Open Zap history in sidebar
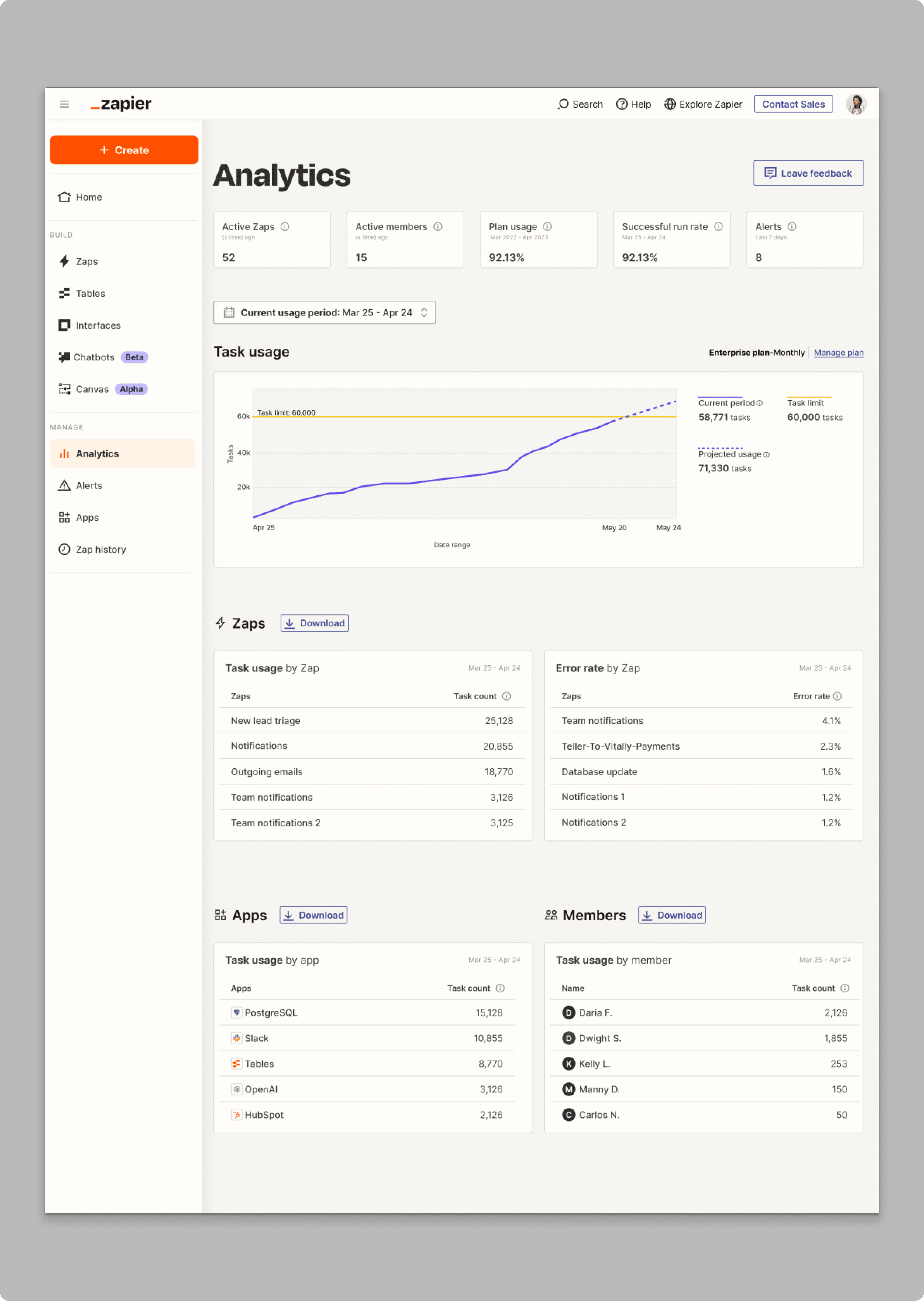The height and width of the screenshot is (1301, 924). [101, 549]
